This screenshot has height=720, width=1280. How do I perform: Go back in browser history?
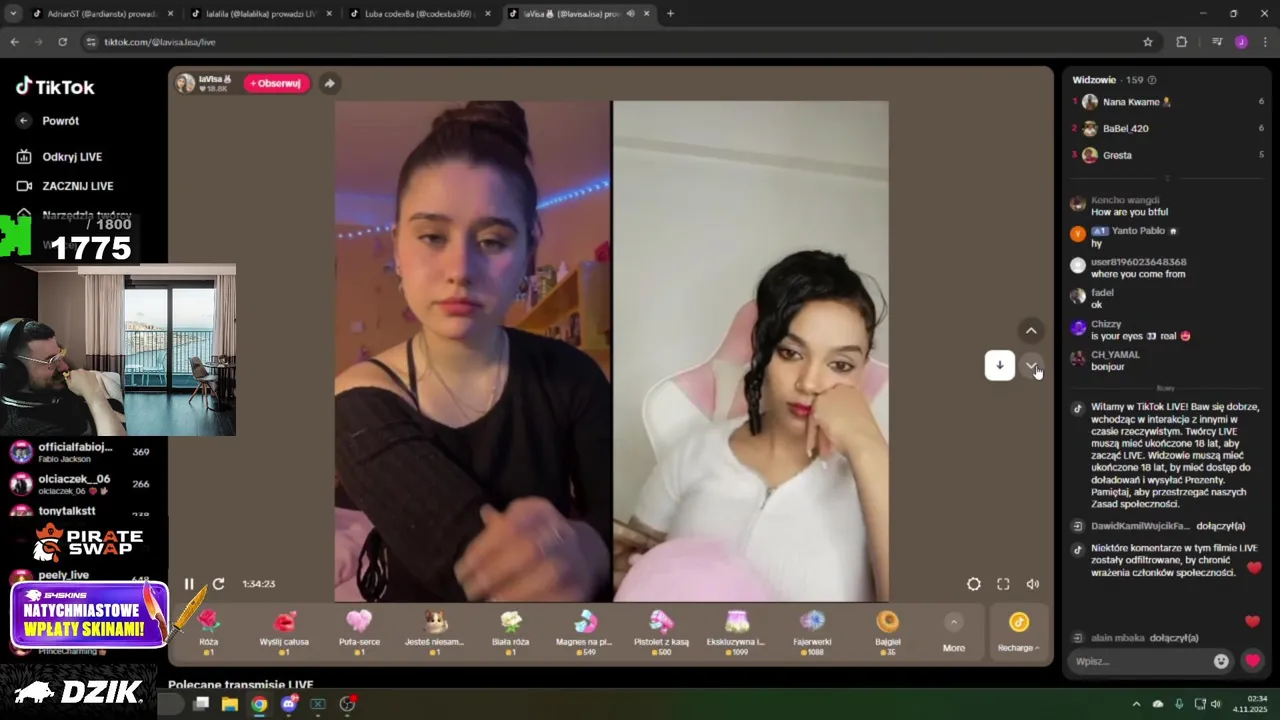pos(14,42)
